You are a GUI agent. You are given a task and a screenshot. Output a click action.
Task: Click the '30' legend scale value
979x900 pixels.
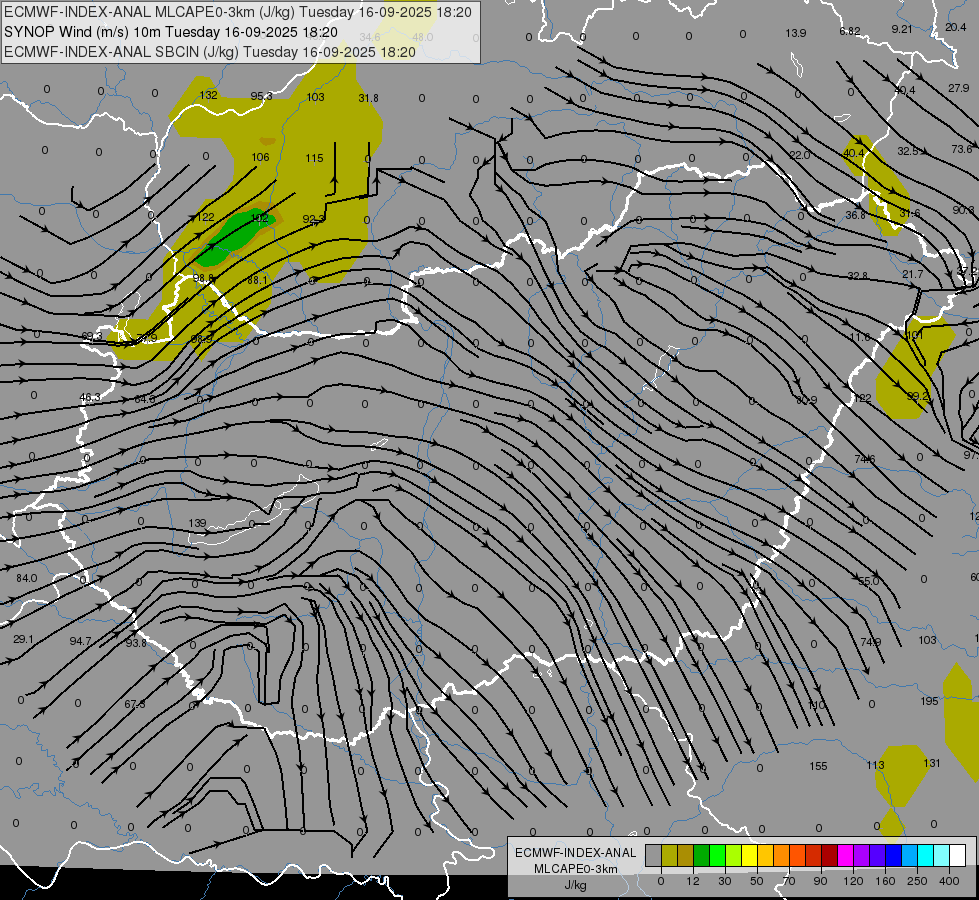click(x=724, y=881)
